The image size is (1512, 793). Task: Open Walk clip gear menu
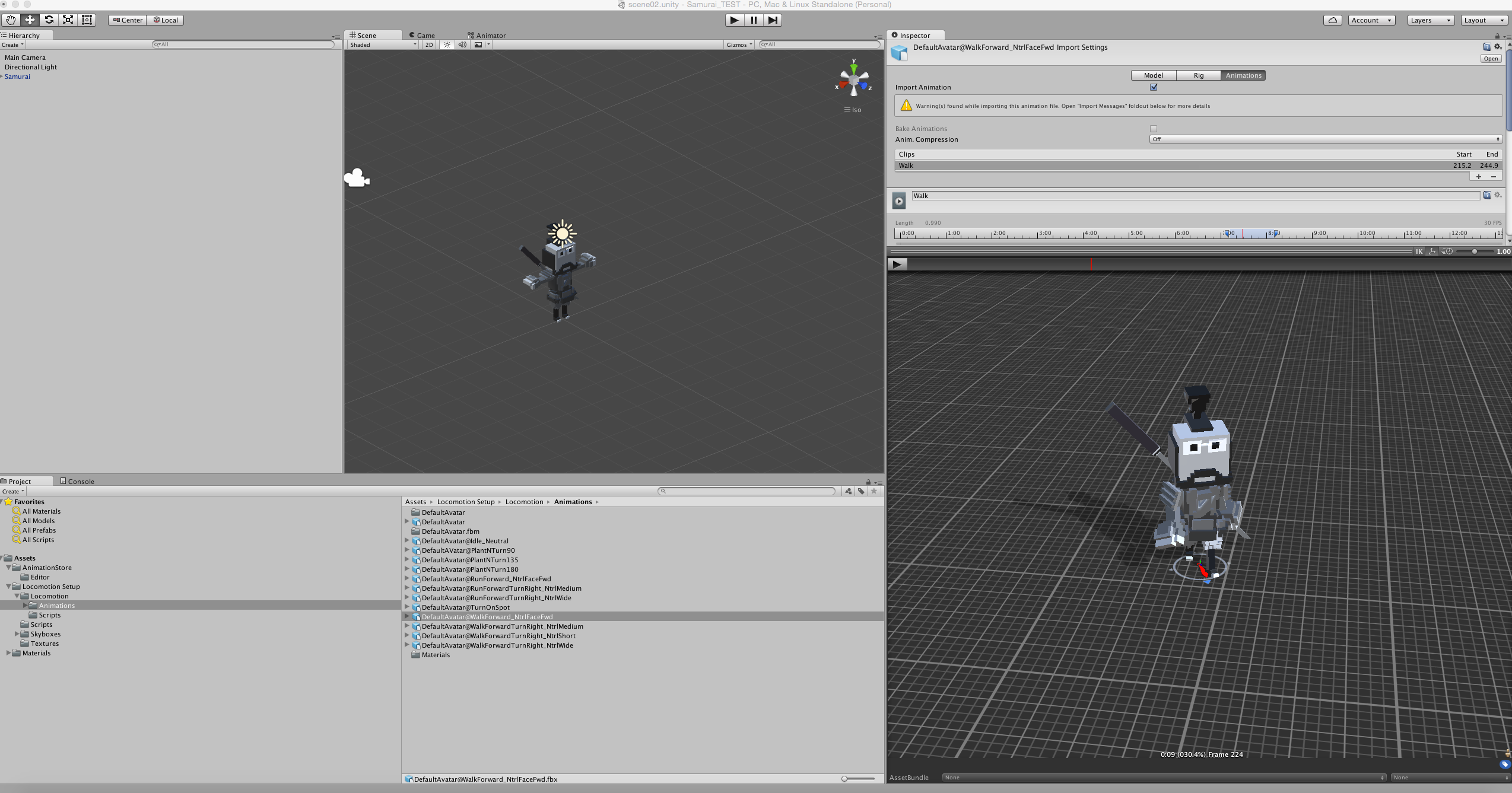[1498, 195]
